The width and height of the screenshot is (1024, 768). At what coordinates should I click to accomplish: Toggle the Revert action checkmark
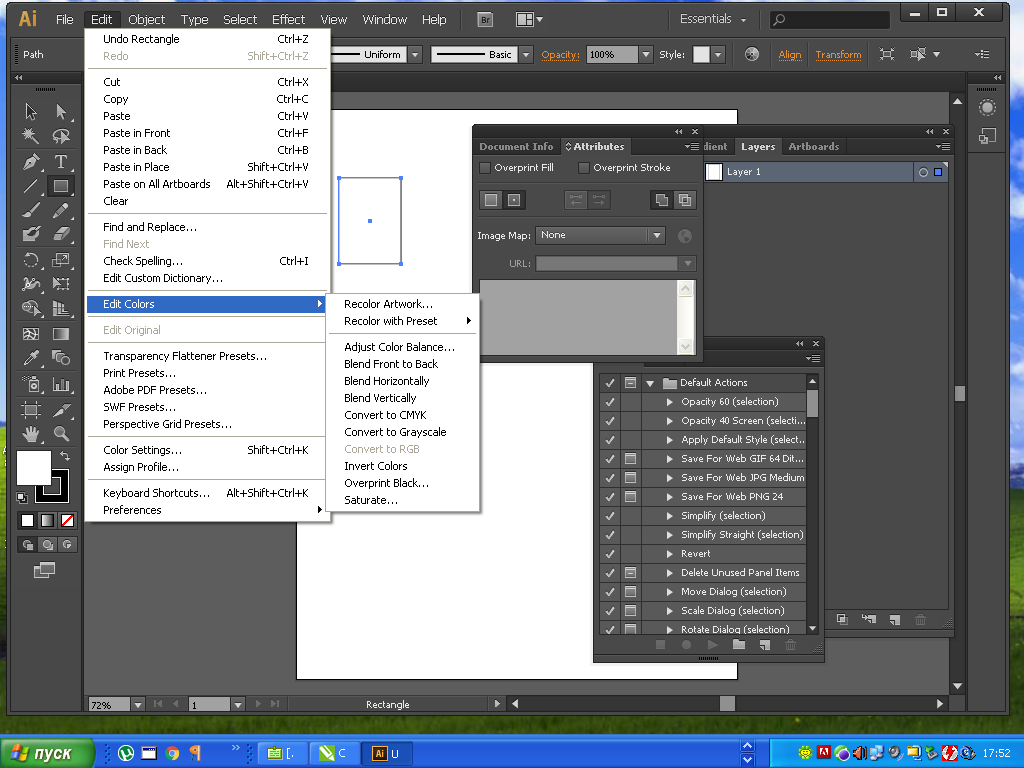(x=610, y=554)
